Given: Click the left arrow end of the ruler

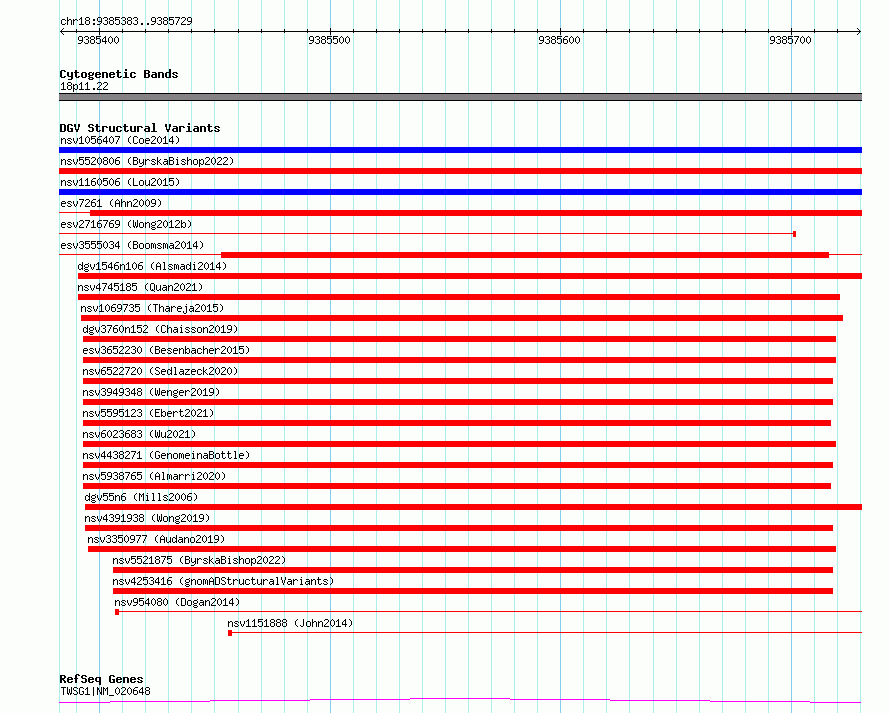Looking at the screenshot, I should [62, 31].
